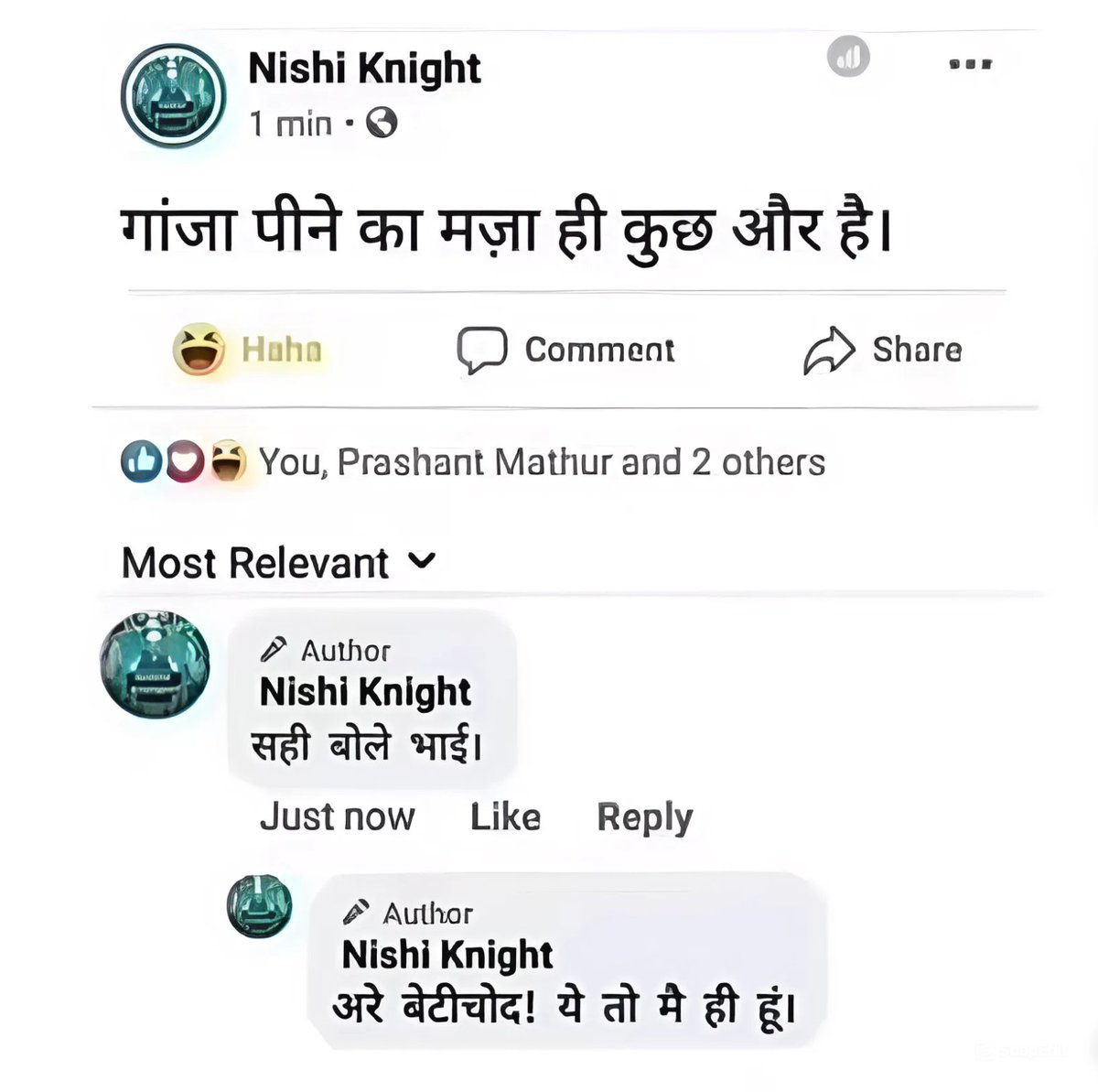
Task: Click the globe public audience icon
Action: click(x=382, y=123)
